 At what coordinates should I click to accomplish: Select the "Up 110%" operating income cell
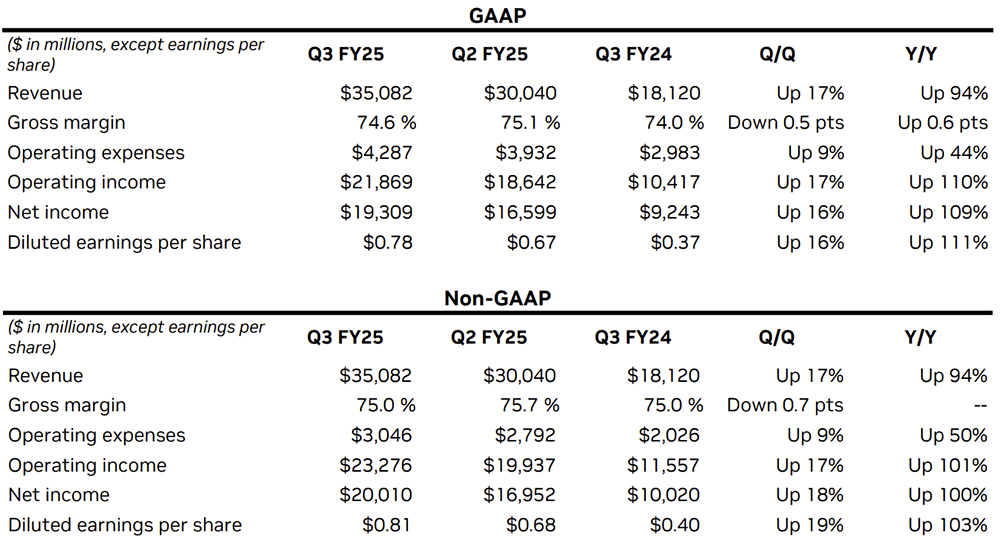point(948,183)
